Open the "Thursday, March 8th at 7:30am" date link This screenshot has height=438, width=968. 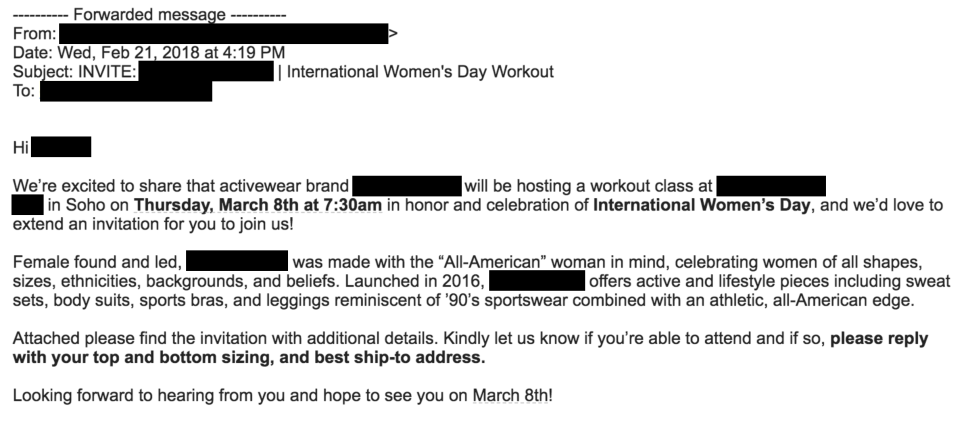(x=257, y=205)
